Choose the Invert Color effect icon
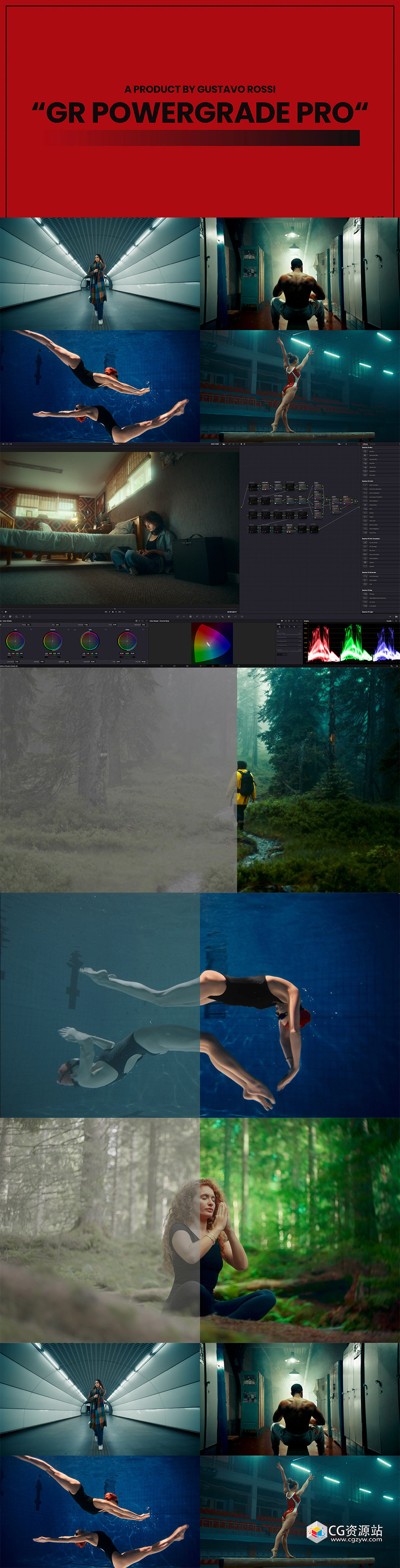 point(365,533)
